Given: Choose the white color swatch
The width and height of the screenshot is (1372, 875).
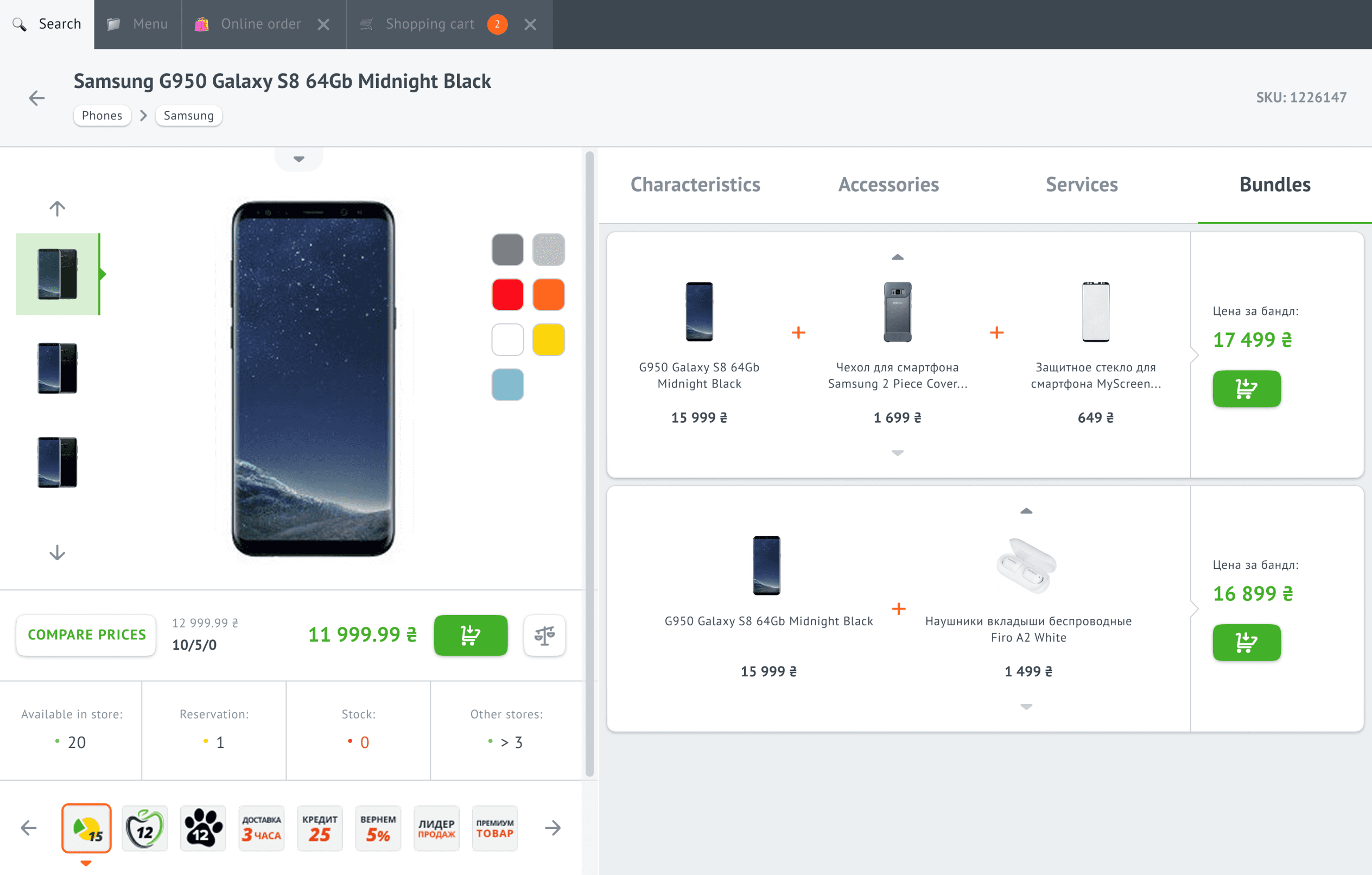Looking at the screenshot, I should [x=507, y=340].
